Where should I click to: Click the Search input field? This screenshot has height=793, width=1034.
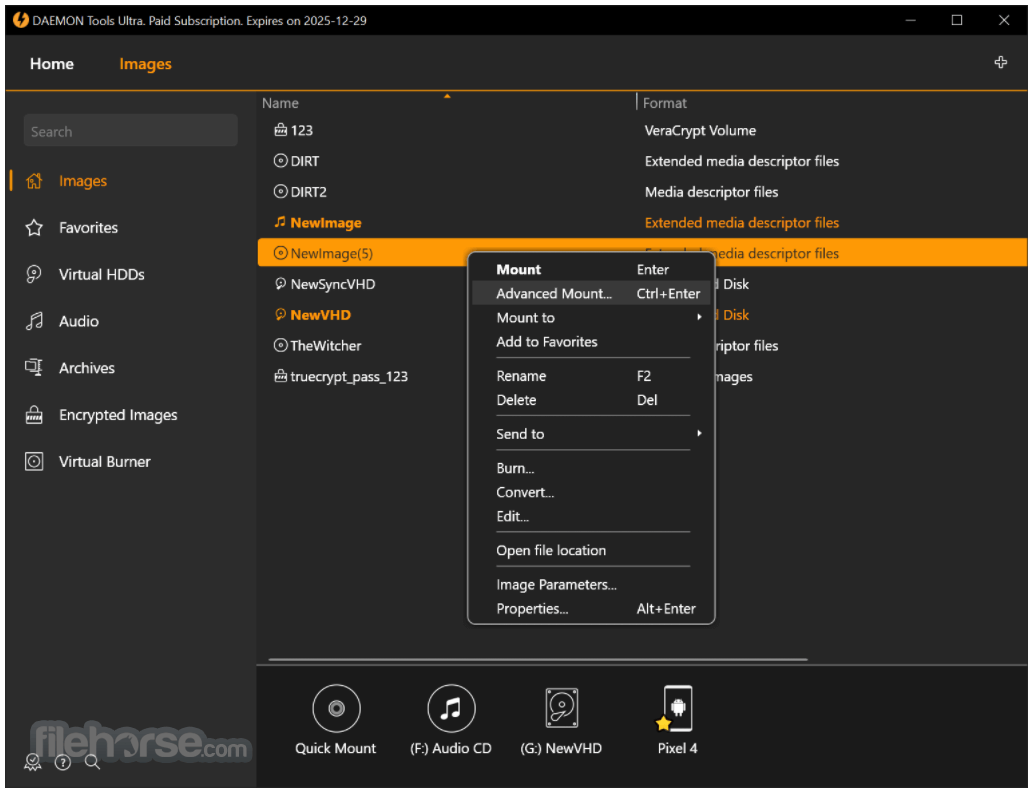pyautogui.click(x=131, y=131)
